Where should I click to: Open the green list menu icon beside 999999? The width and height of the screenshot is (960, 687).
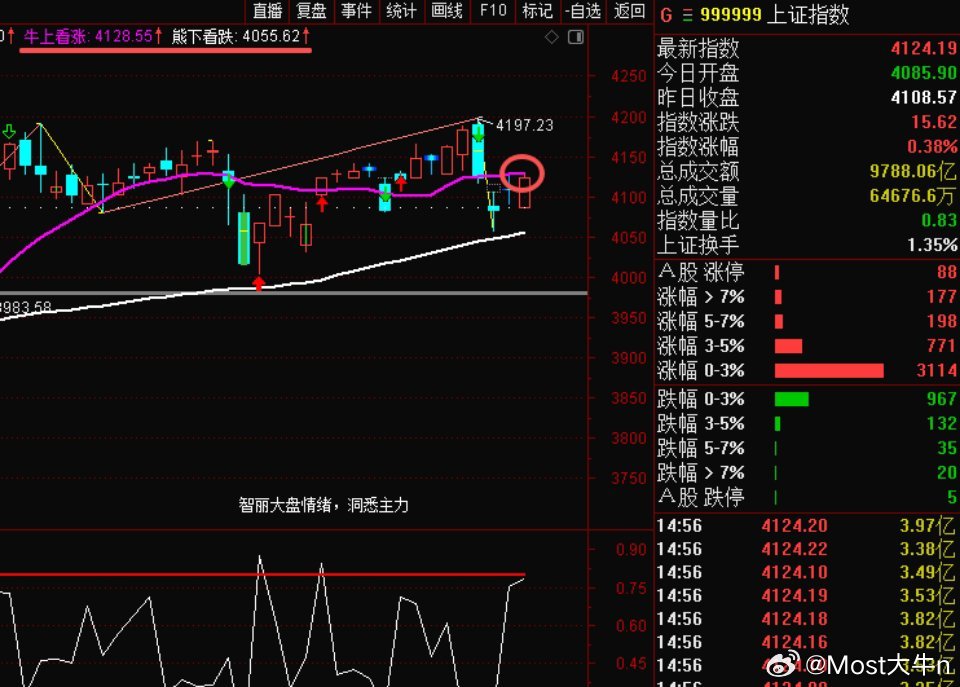[687, 15]
